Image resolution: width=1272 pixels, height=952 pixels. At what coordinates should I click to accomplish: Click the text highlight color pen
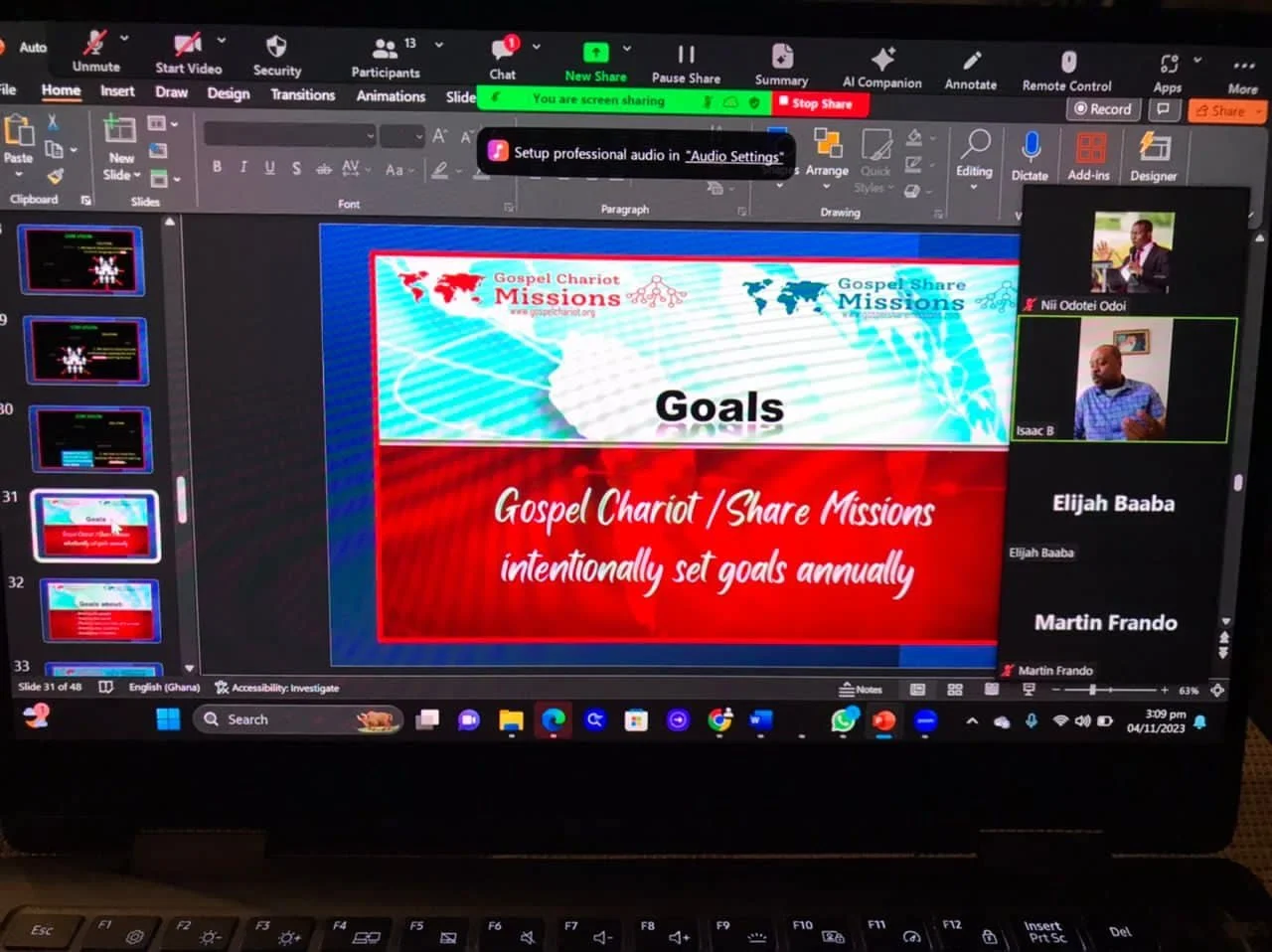pyautogui.click(x=439, y=171)
